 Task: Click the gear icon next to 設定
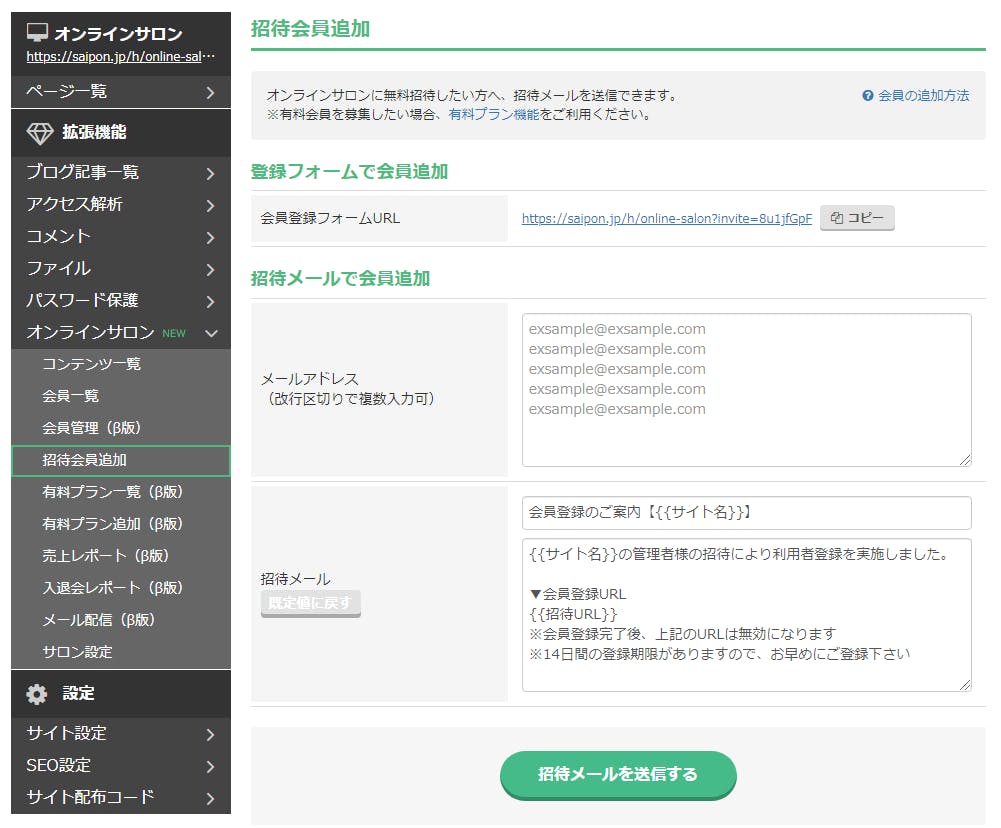tap(37, 694)
